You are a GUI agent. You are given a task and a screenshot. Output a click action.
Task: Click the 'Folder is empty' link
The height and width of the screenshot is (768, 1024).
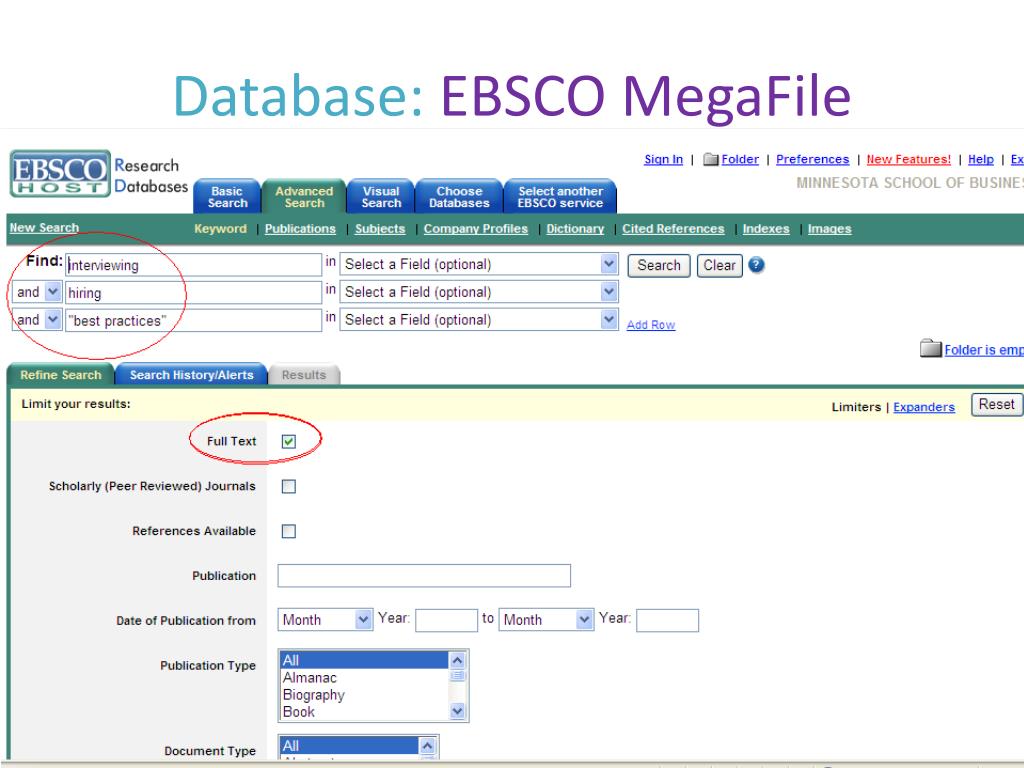pos(984,350)
